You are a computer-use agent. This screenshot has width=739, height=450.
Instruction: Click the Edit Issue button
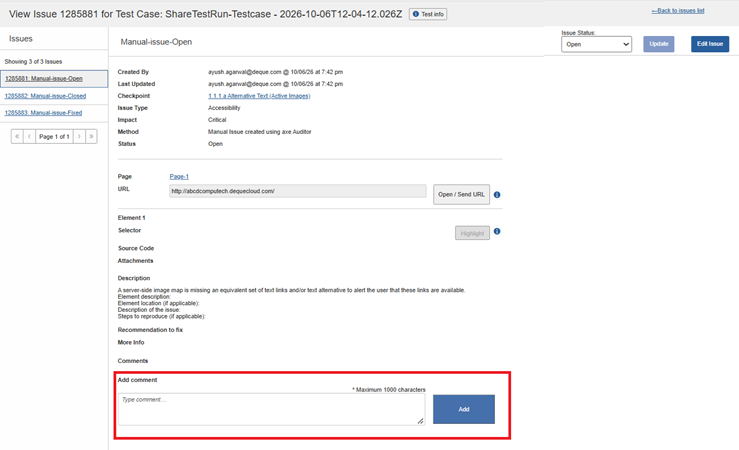[x=710, y=44]
